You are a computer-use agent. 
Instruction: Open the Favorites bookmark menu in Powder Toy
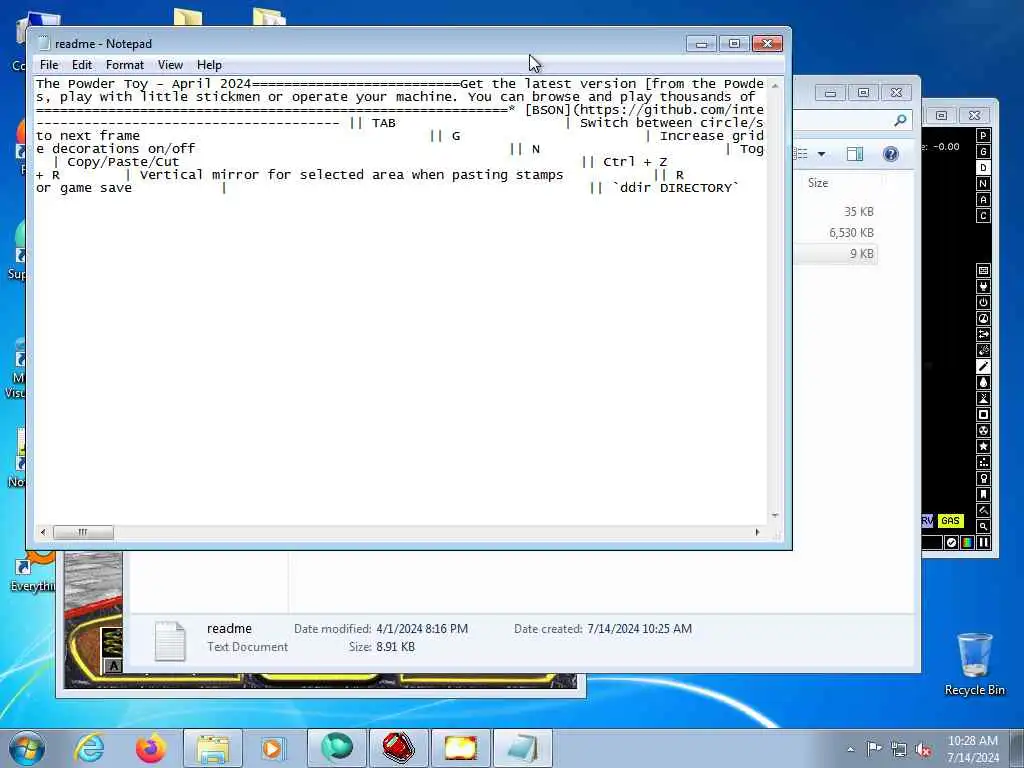point(983,494)
